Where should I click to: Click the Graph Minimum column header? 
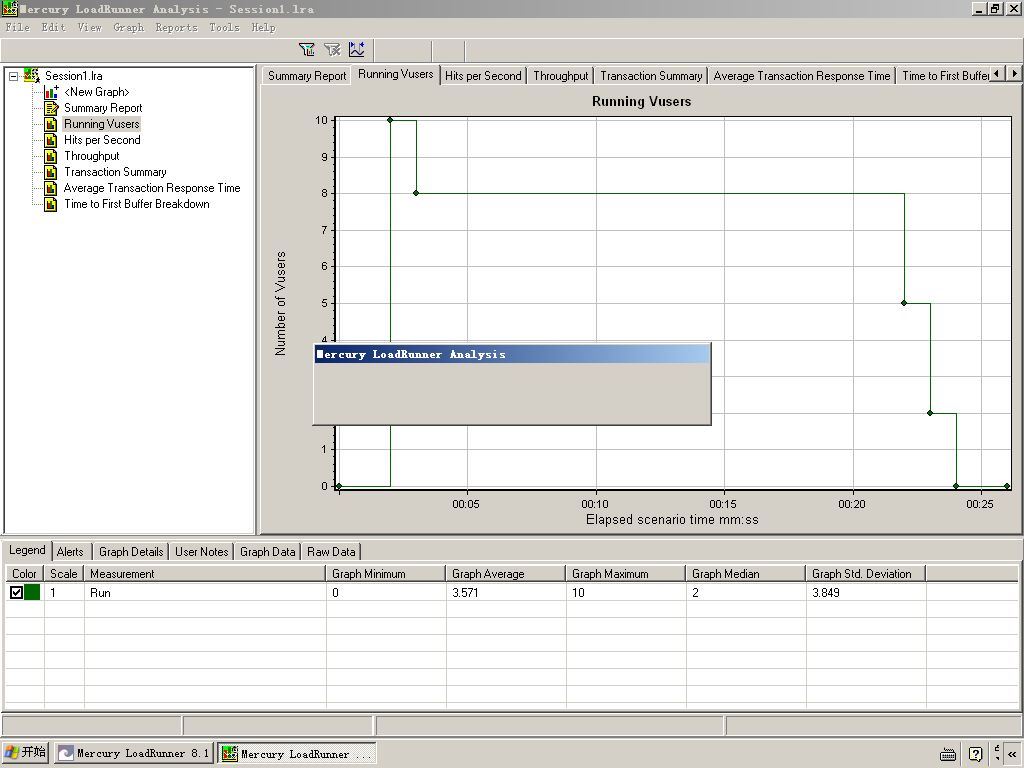point(386,573)
